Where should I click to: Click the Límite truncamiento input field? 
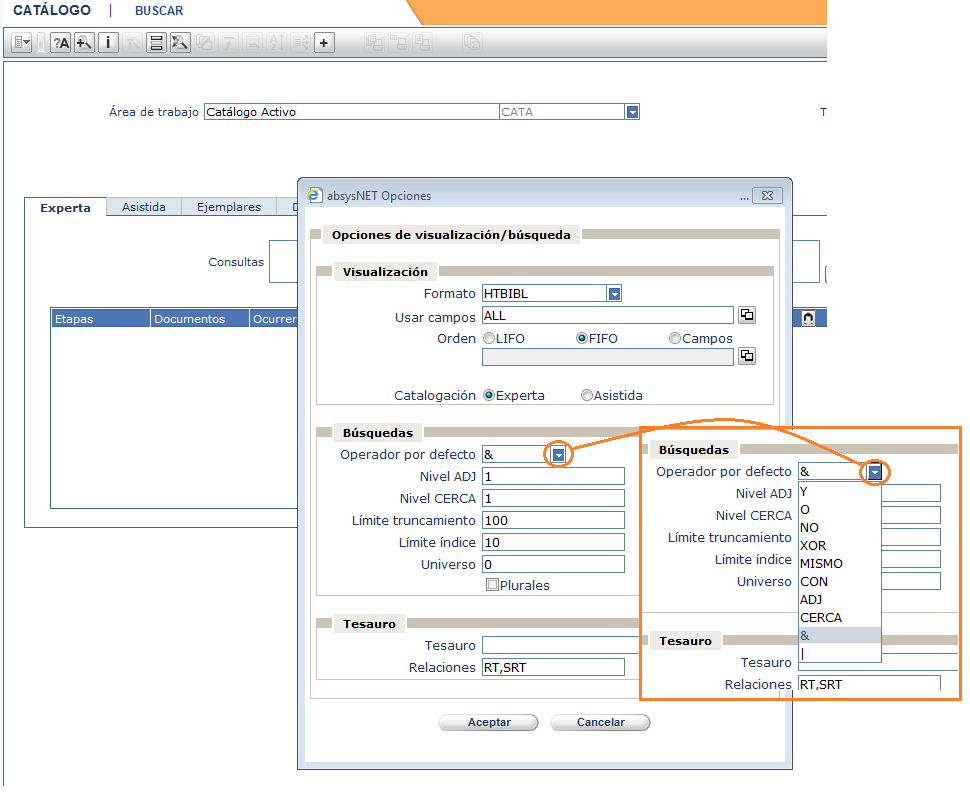tap(553, 521)
